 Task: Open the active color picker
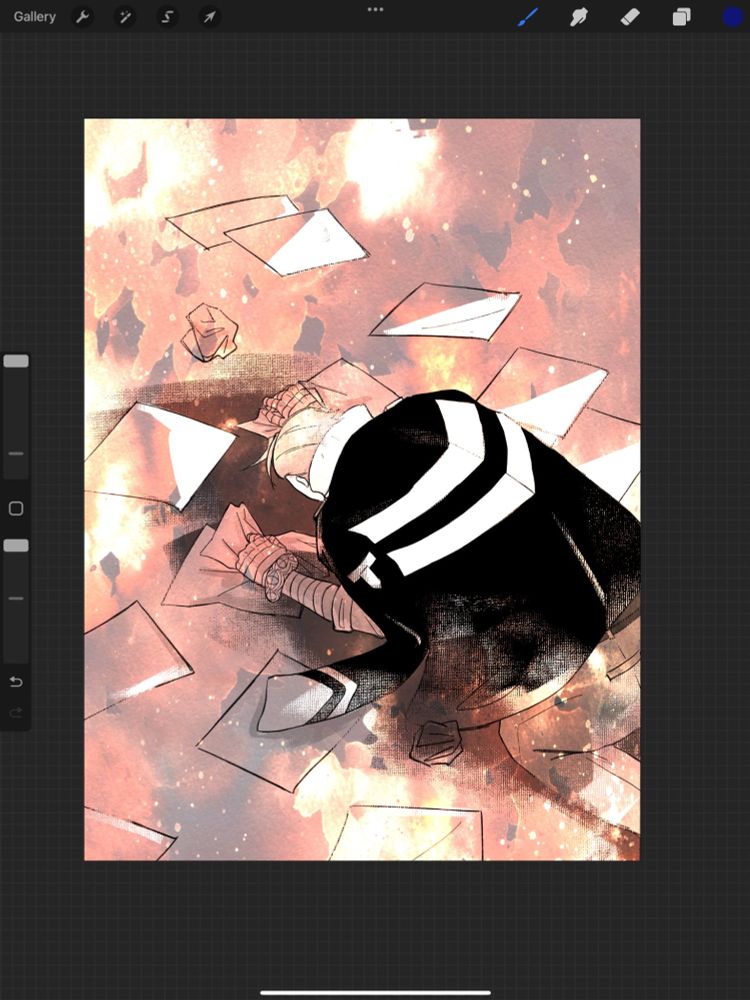tap(733, 17)
